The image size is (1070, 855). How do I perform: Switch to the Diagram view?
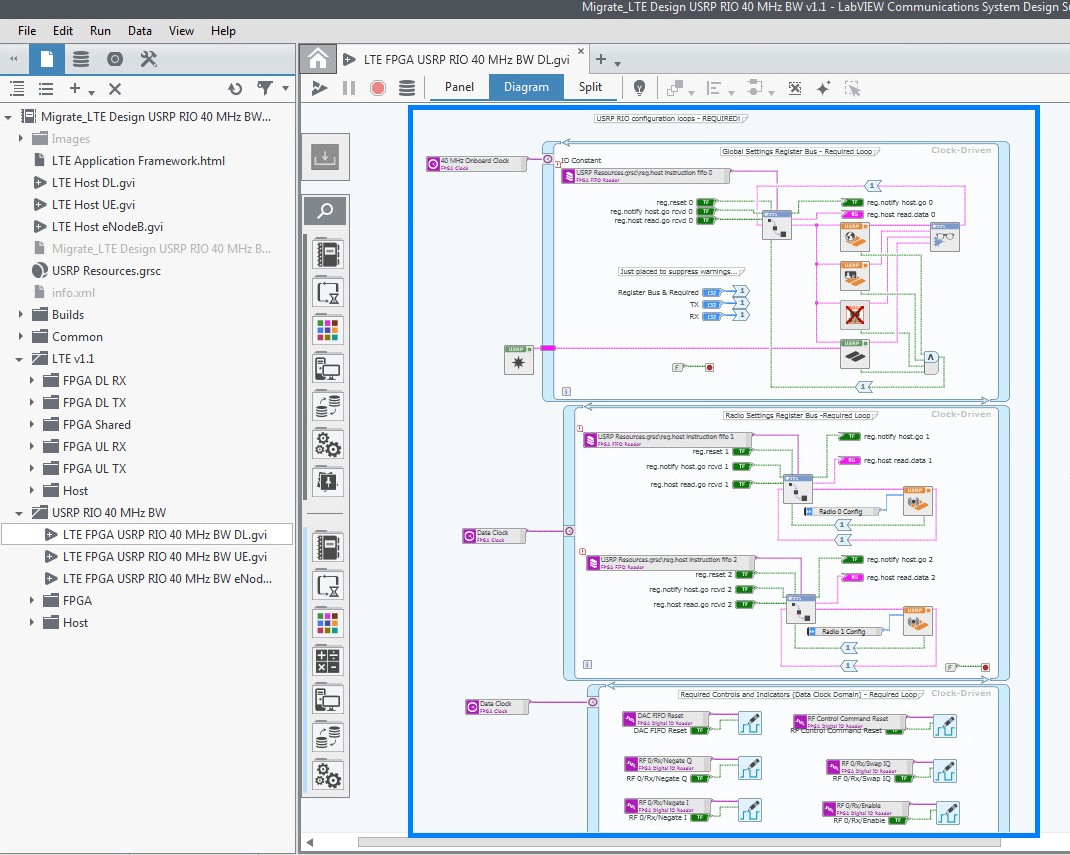[526, 87]
